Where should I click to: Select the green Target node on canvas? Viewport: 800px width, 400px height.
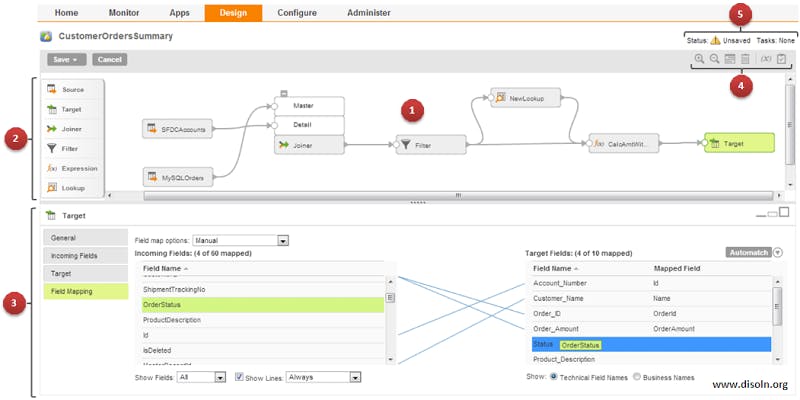739,143
